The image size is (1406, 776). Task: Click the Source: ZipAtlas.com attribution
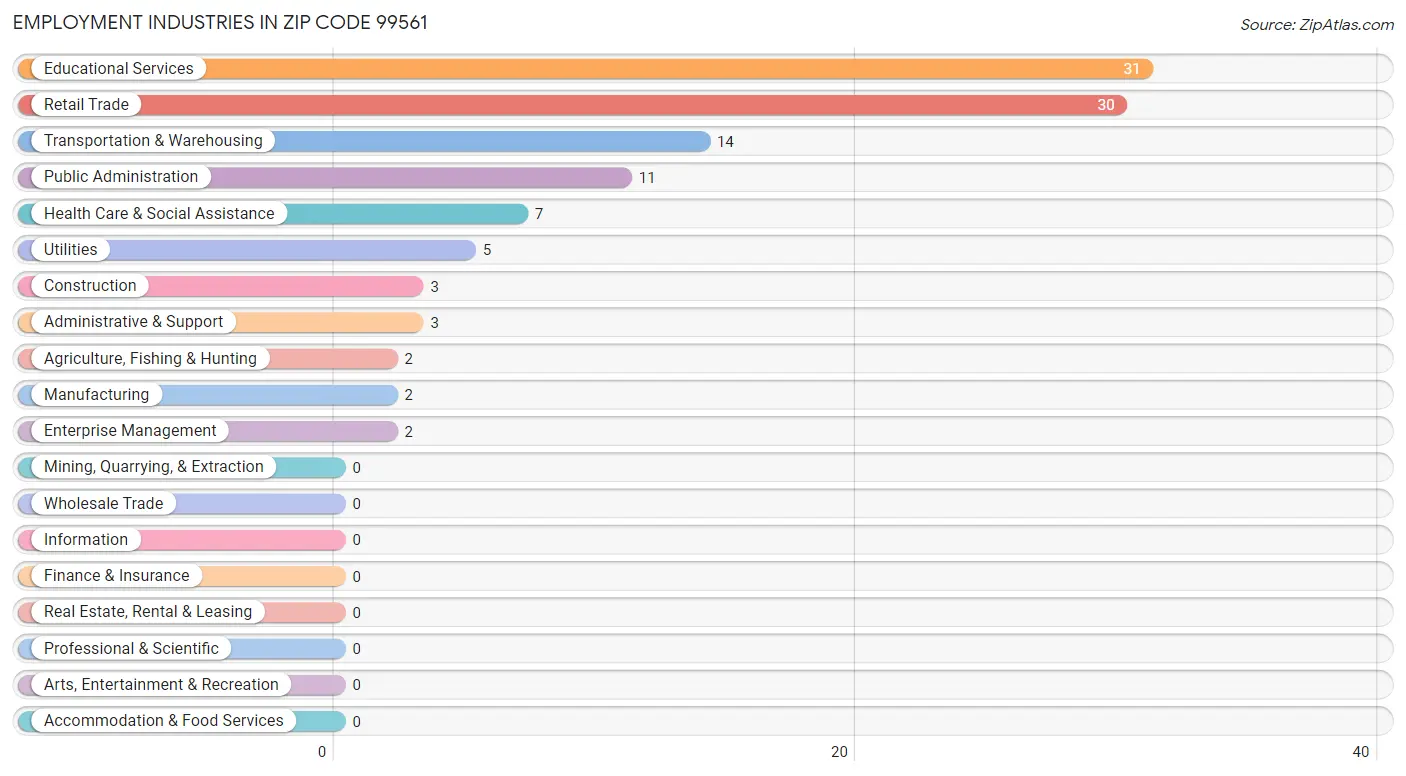(1317, 25)
